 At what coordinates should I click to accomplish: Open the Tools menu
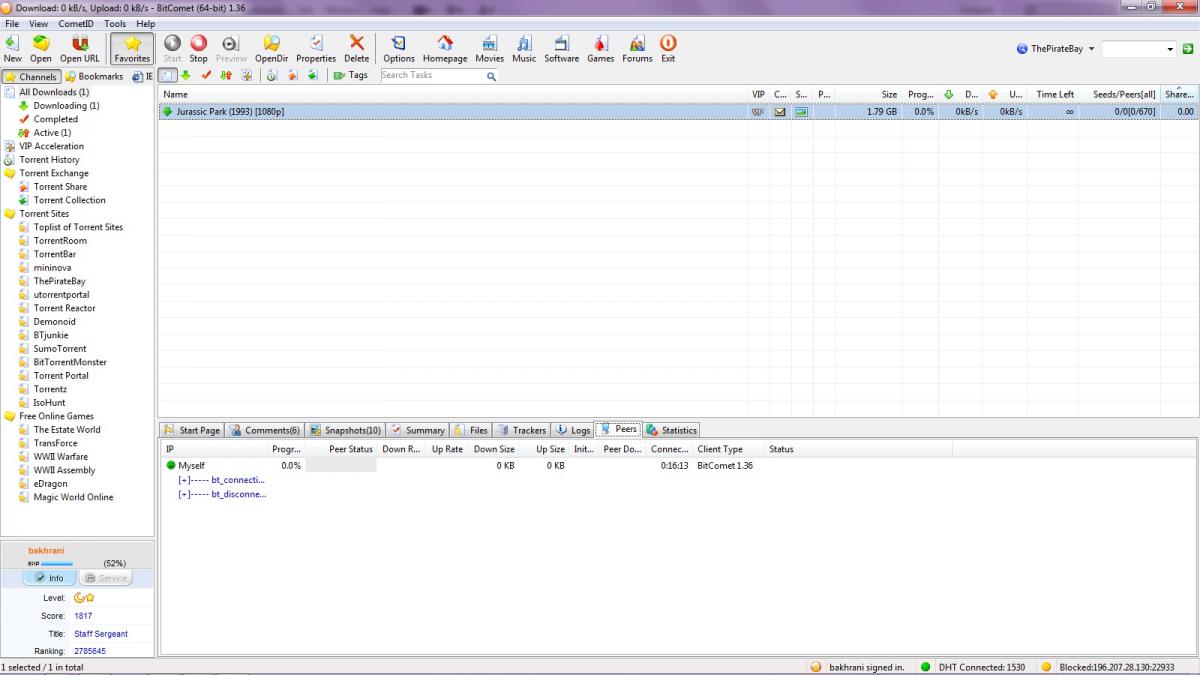tap(115, 23)
